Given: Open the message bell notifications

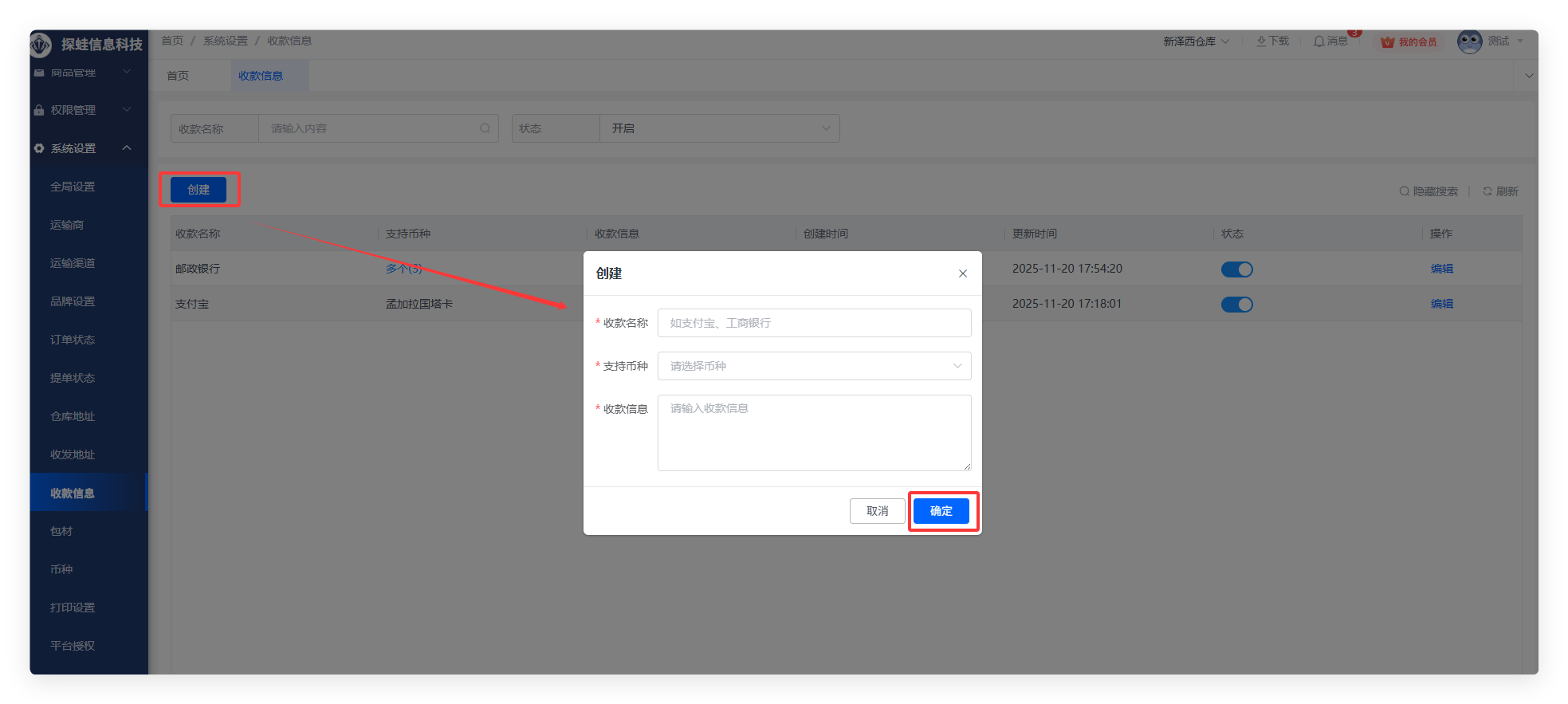Looking at the screenshot, I should (x=1318, y=41).
